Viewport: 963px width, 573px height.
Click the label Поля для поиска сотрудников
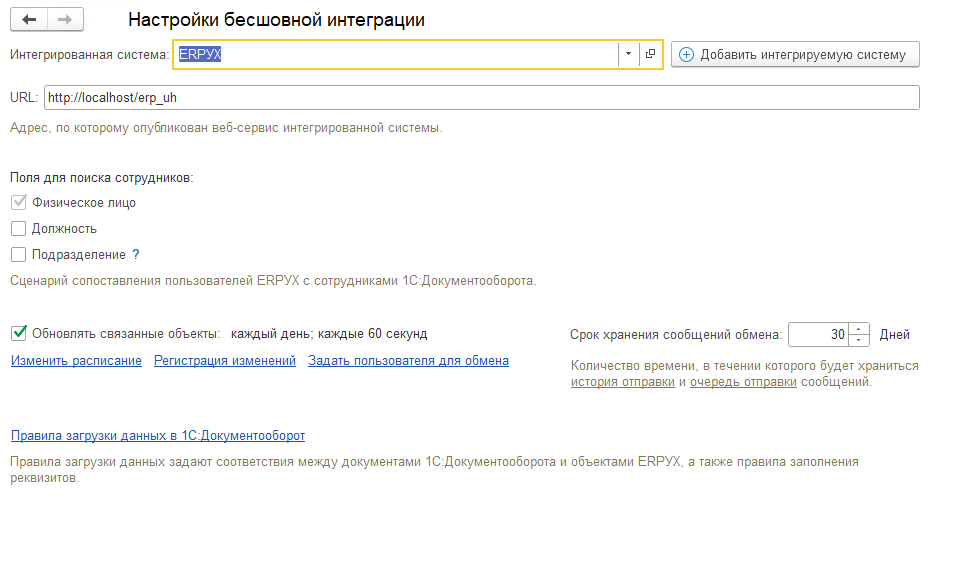click(x=101, y=177)
